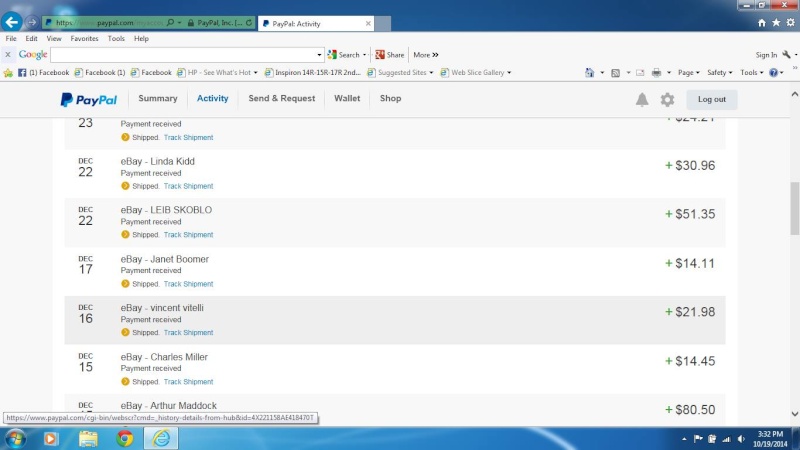Click the Shipped status icon for Linda Kidd
The image size is (800, 450).
coord(125,186)
